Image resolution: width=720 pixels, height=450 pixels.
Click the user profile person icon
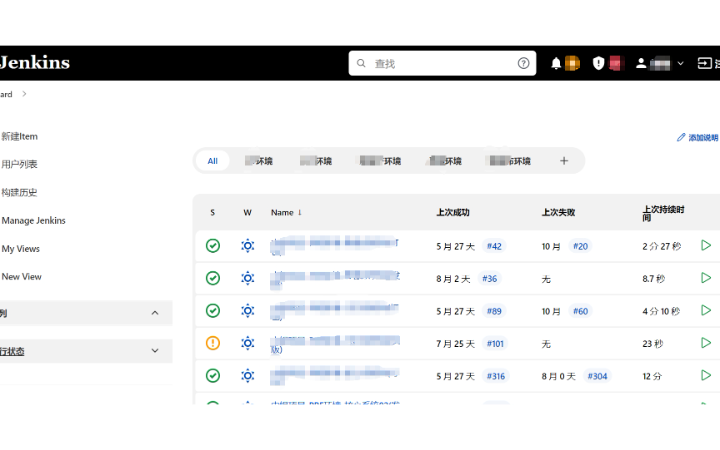pyautogui.click(x=641, y=63)
